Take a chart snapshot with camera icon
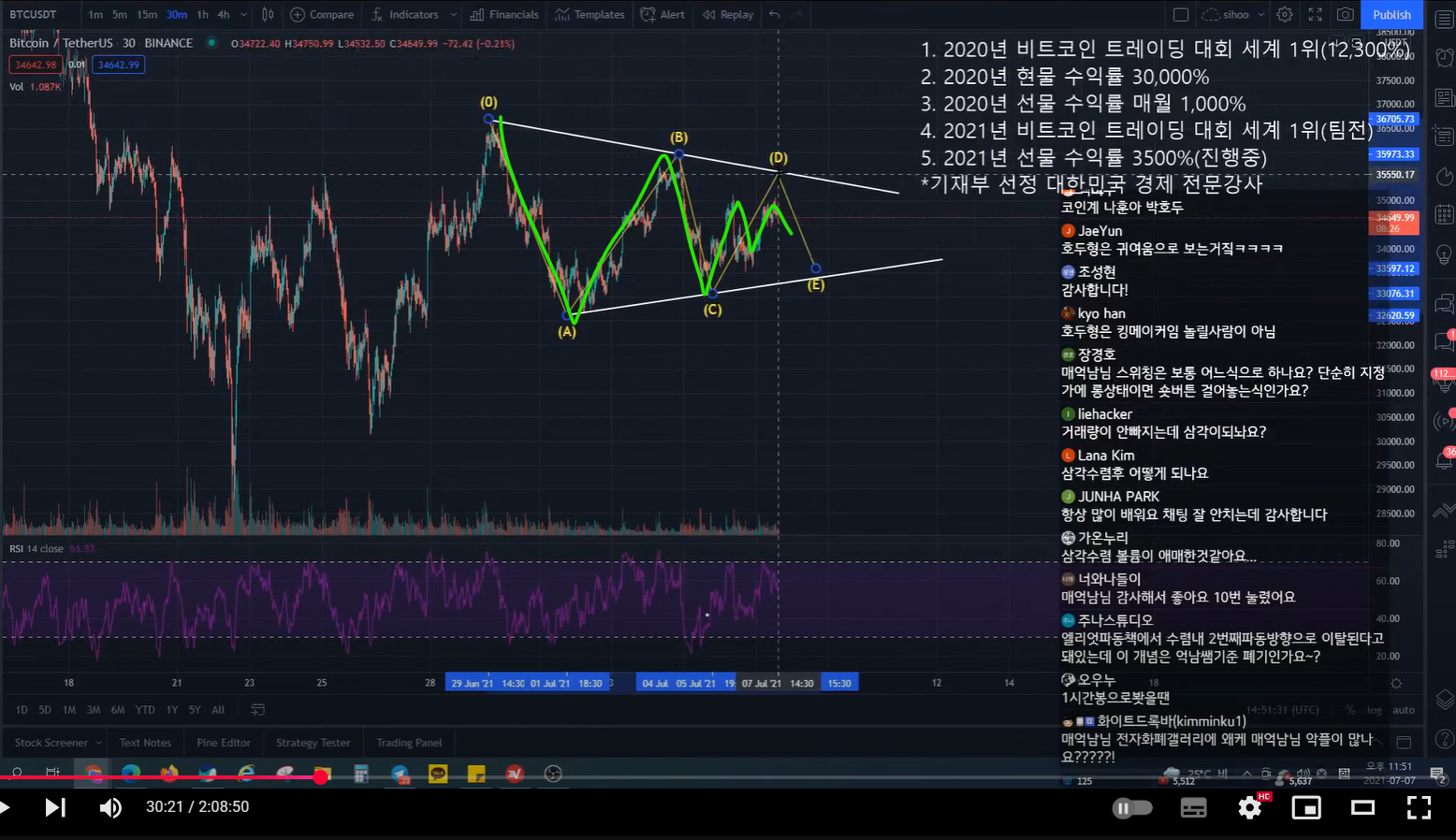Viewport: 1456px width, 840px height. pyautogui.click(x=1345, y=14)
